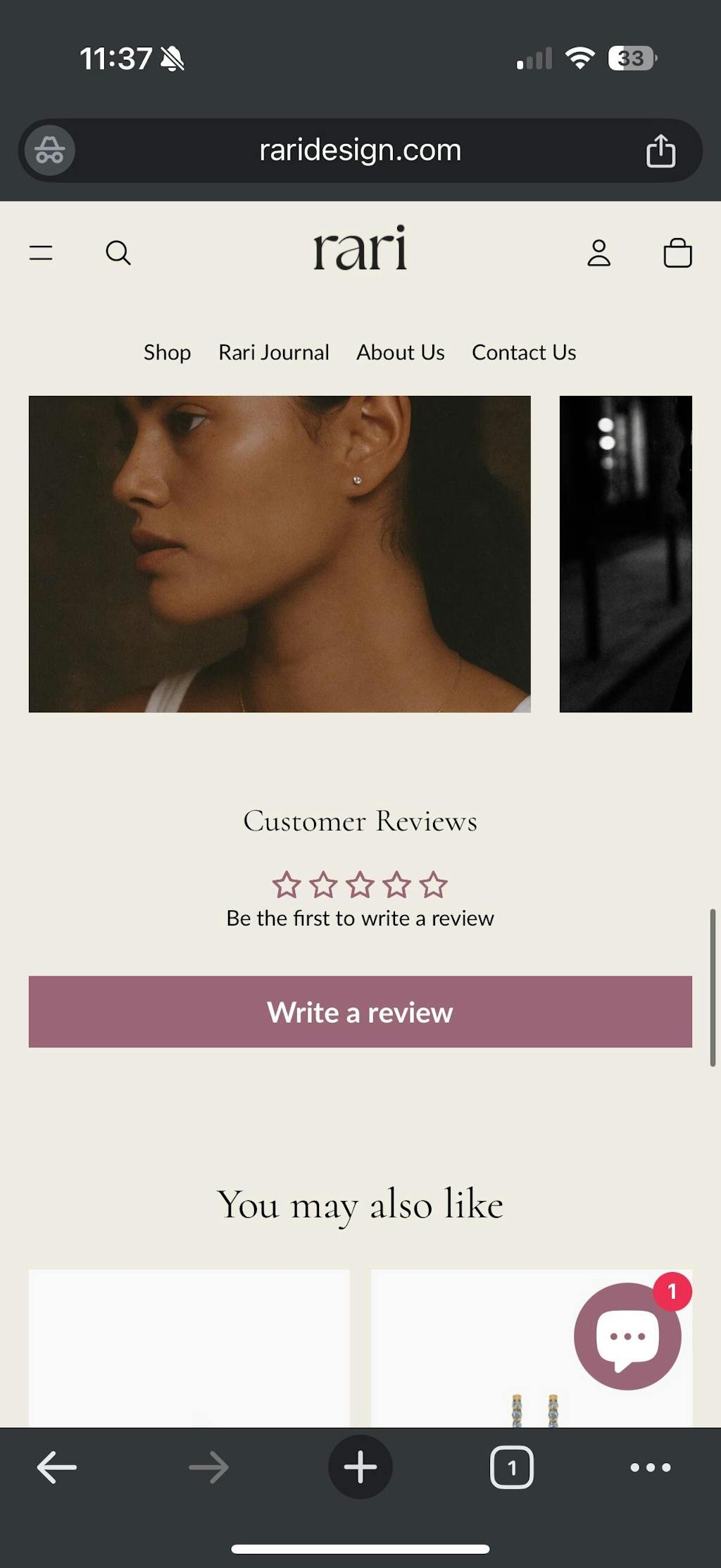Open browser three-dot more menu
The height and width of the screenshot is (1568, 721).
pos(651,1467)
